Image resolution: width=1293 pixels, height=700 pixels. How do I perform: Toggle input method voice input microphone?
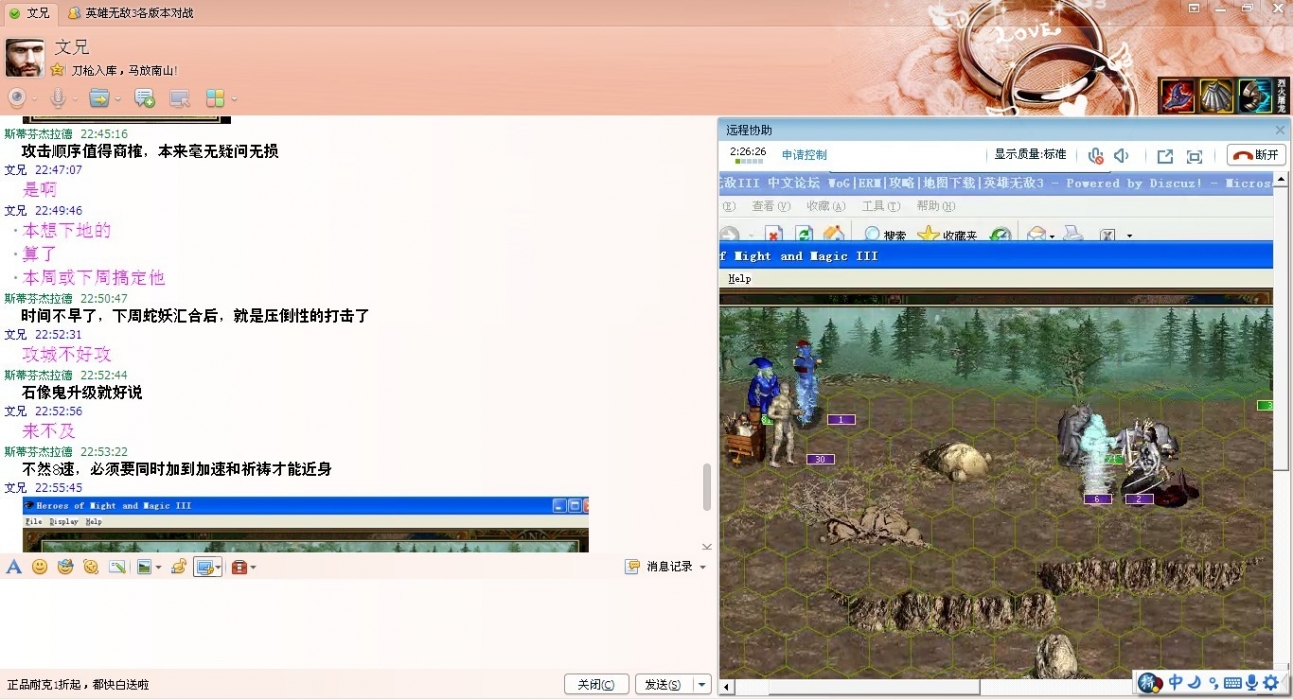[1252, 683]
